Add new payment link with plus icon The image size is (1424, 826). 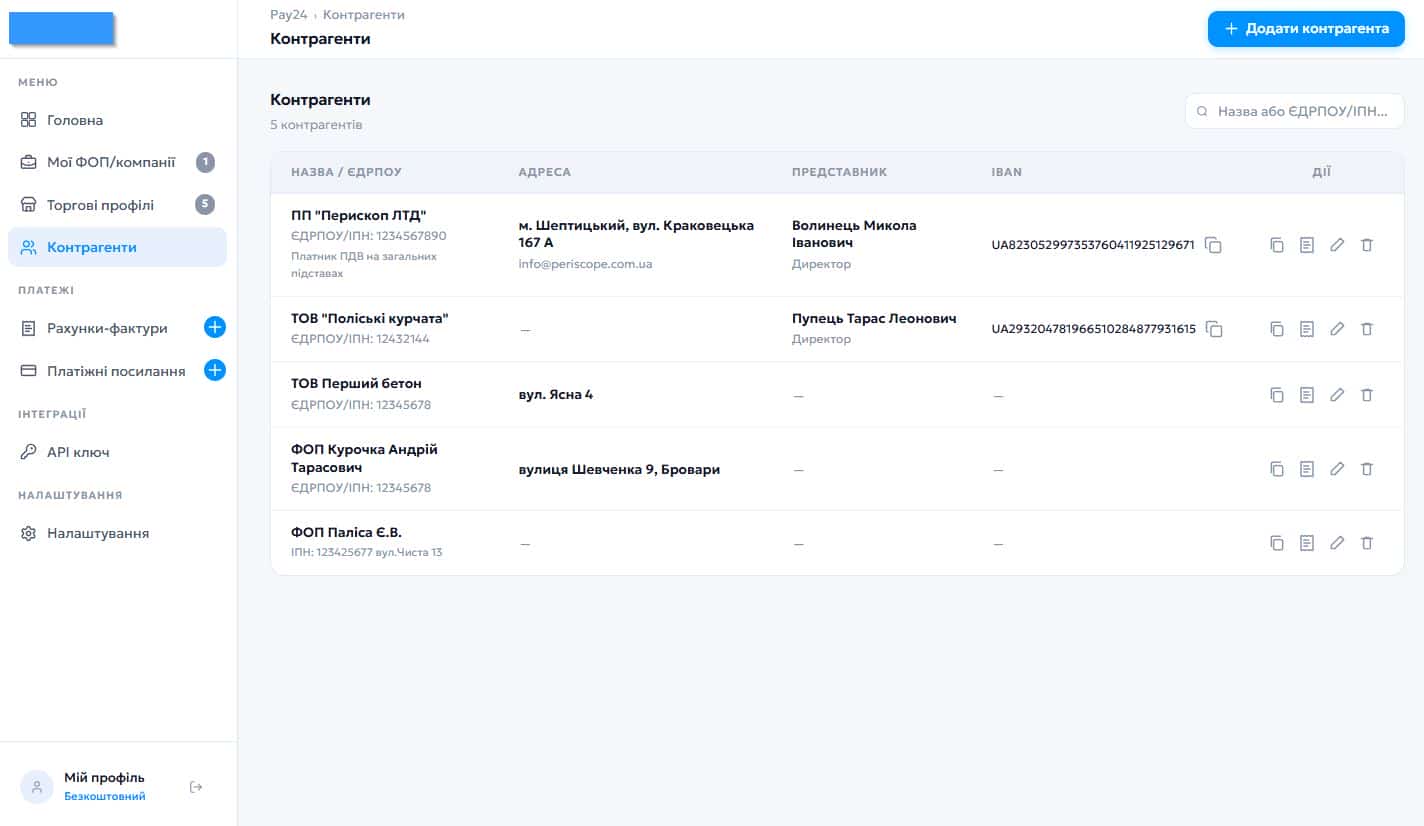(x=215, y=370)
